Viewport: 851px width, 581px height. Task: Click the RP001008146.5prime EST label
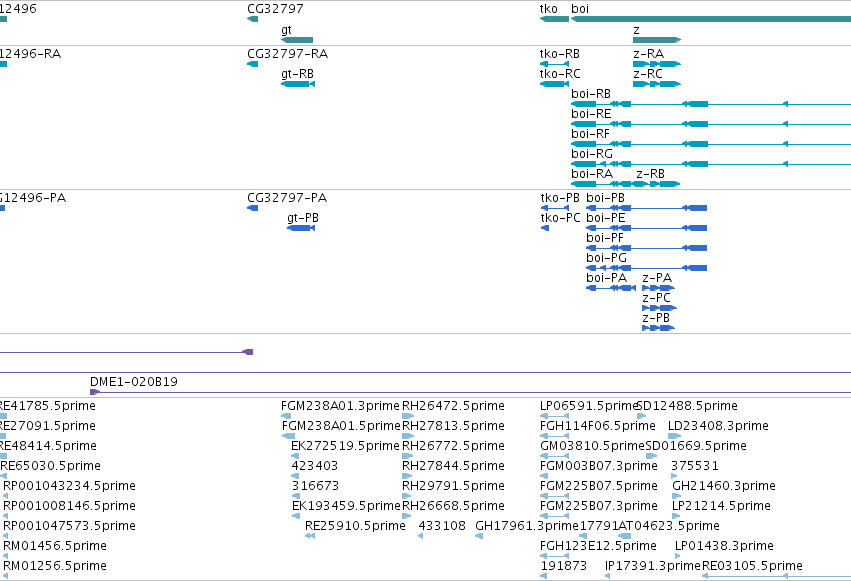[69, 506]
